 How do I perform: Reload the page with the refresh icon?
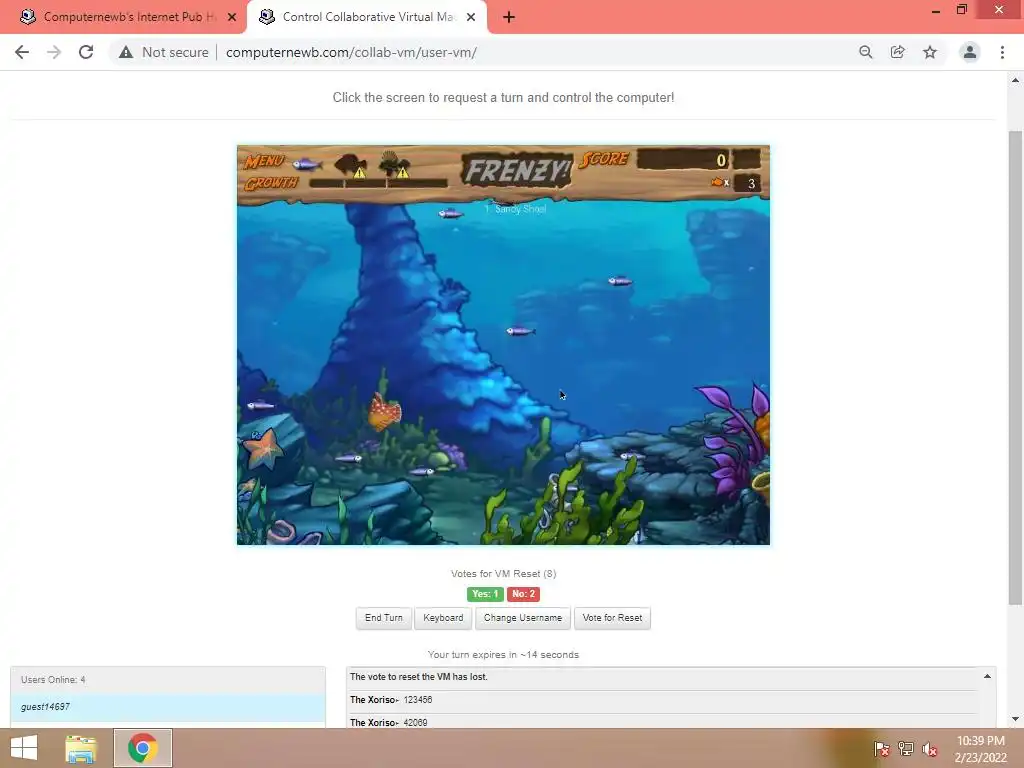[86, 52]
